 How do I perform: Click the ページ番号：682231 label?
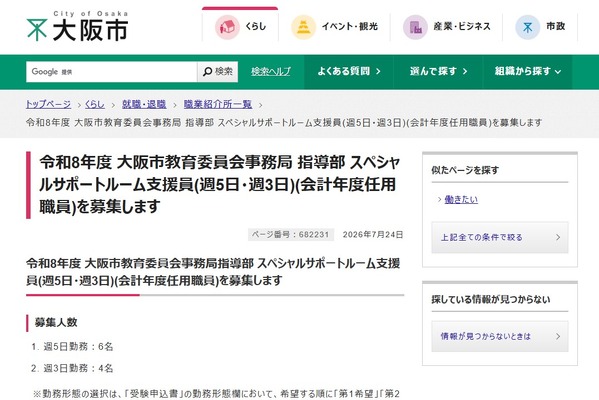[291, 235]
